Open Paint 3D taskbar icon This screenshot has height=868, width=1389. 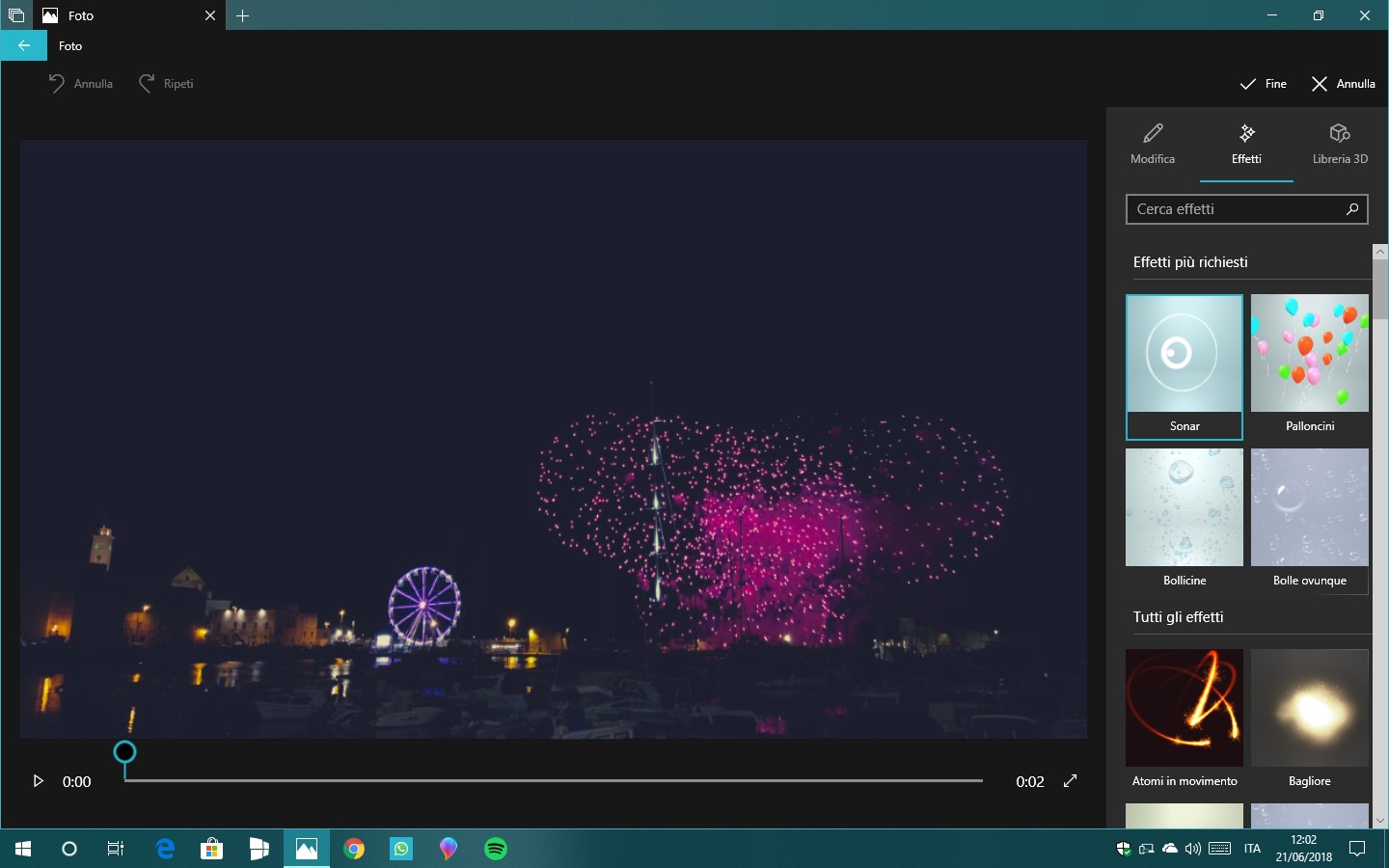(x=449, y=849)
